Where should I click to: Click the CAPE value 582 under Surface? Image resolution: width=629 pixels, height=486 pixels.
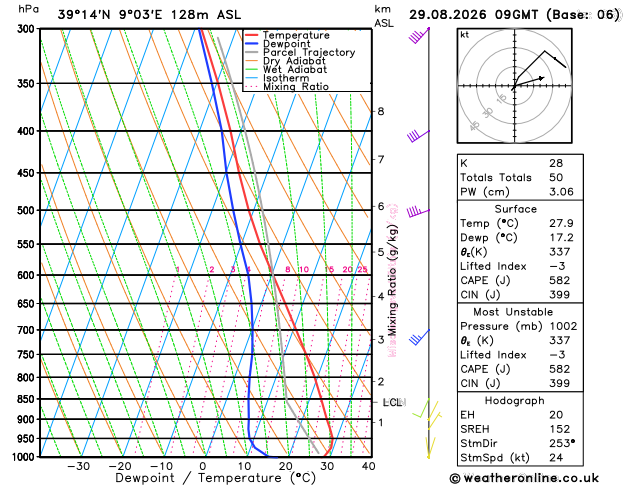click(560, 280)
